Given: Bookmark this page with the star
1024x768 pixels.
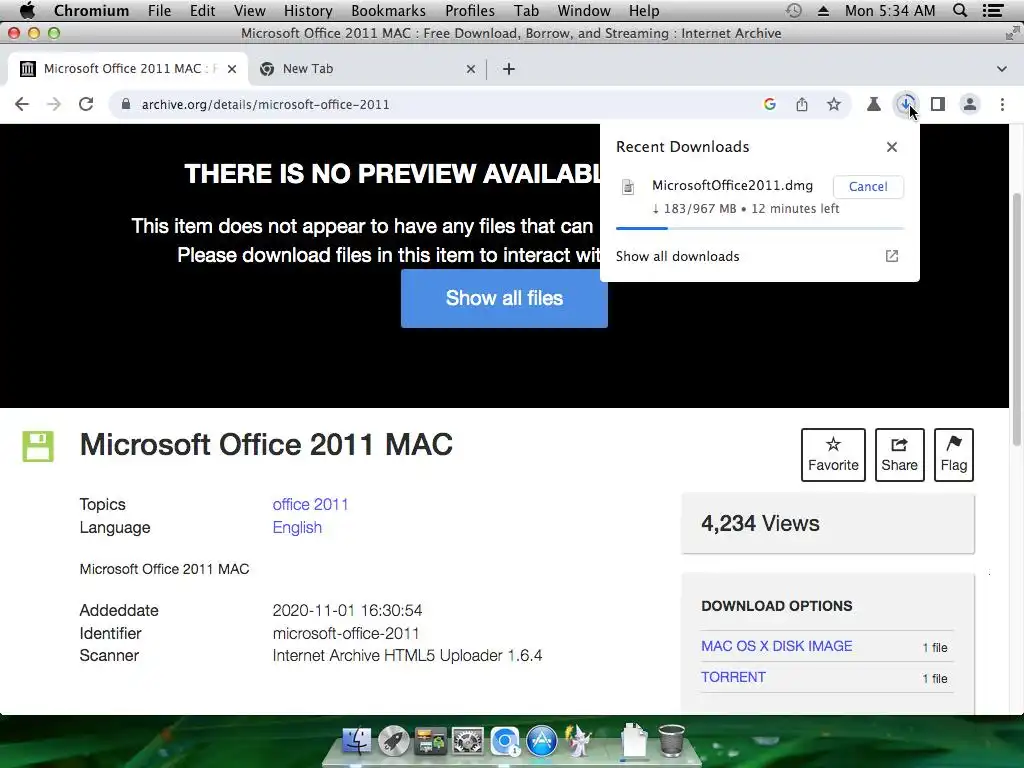Looking at the screenshot, I should click(834, 104).
